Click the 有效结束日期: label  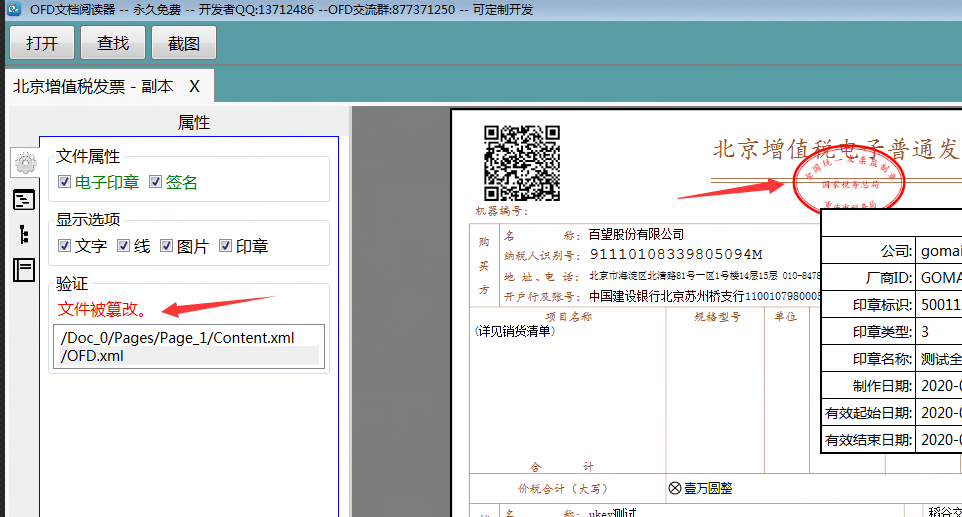868,440
